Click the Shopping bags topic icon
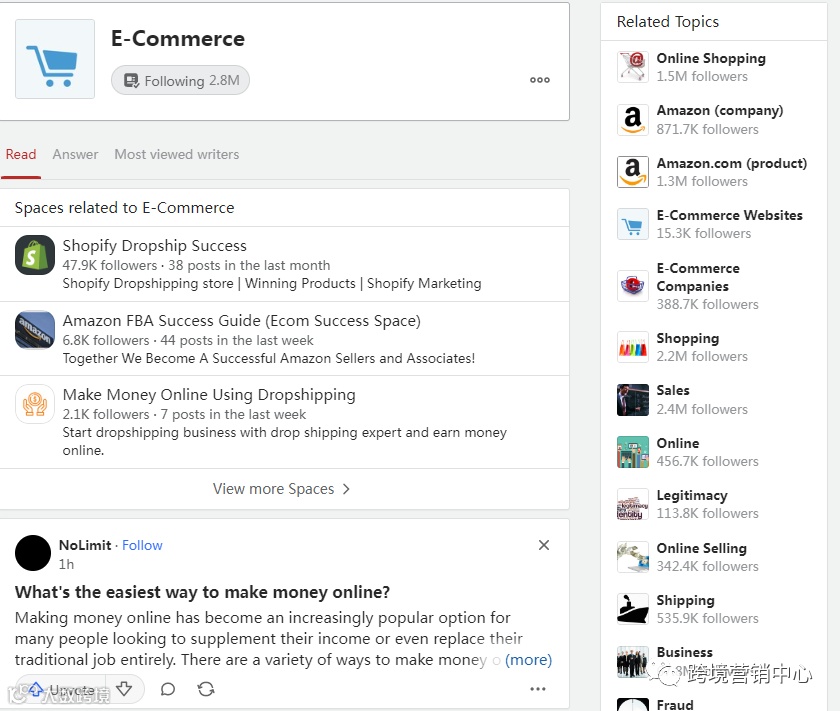 coord(633,347)
